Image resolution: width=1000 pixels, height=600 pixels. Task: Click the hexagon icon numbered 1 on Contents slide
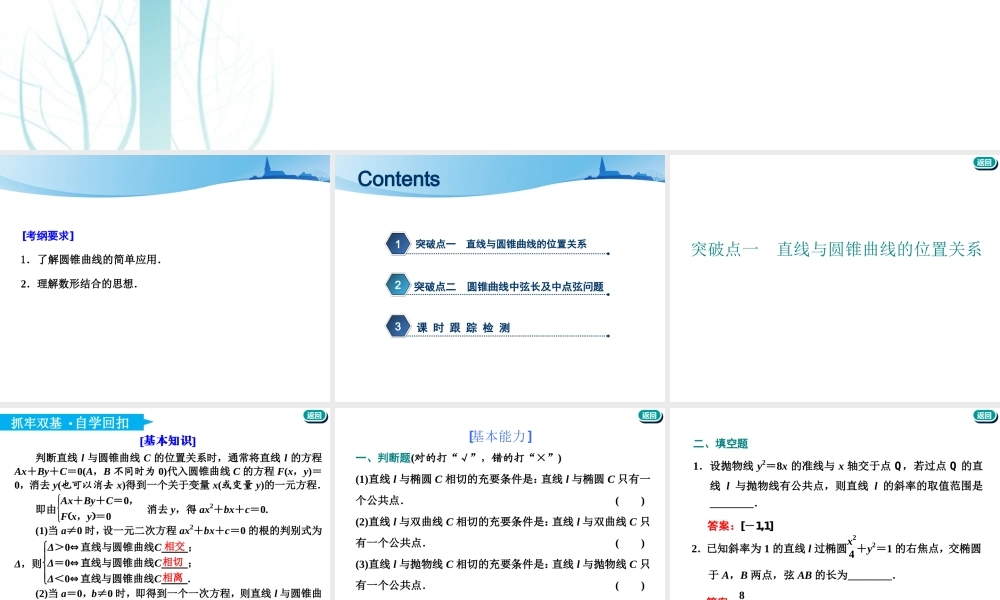397,243
